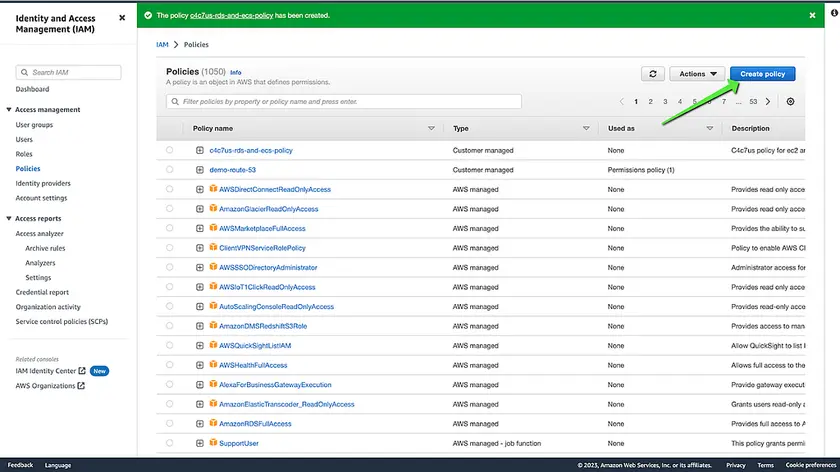The height and width of the screenshot is (472, 840).
Task: Go to page 3 of policies
Action: click(665, 102)
